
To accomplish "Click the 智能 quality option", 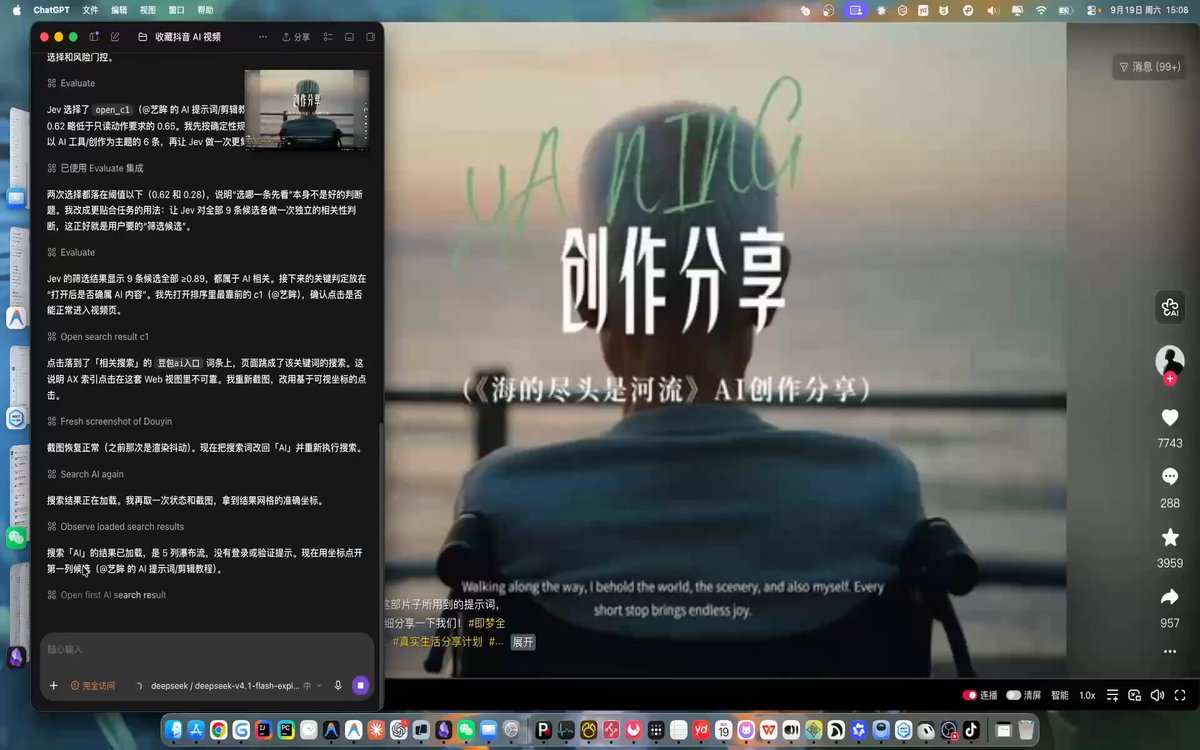I will coord(1060,695).
